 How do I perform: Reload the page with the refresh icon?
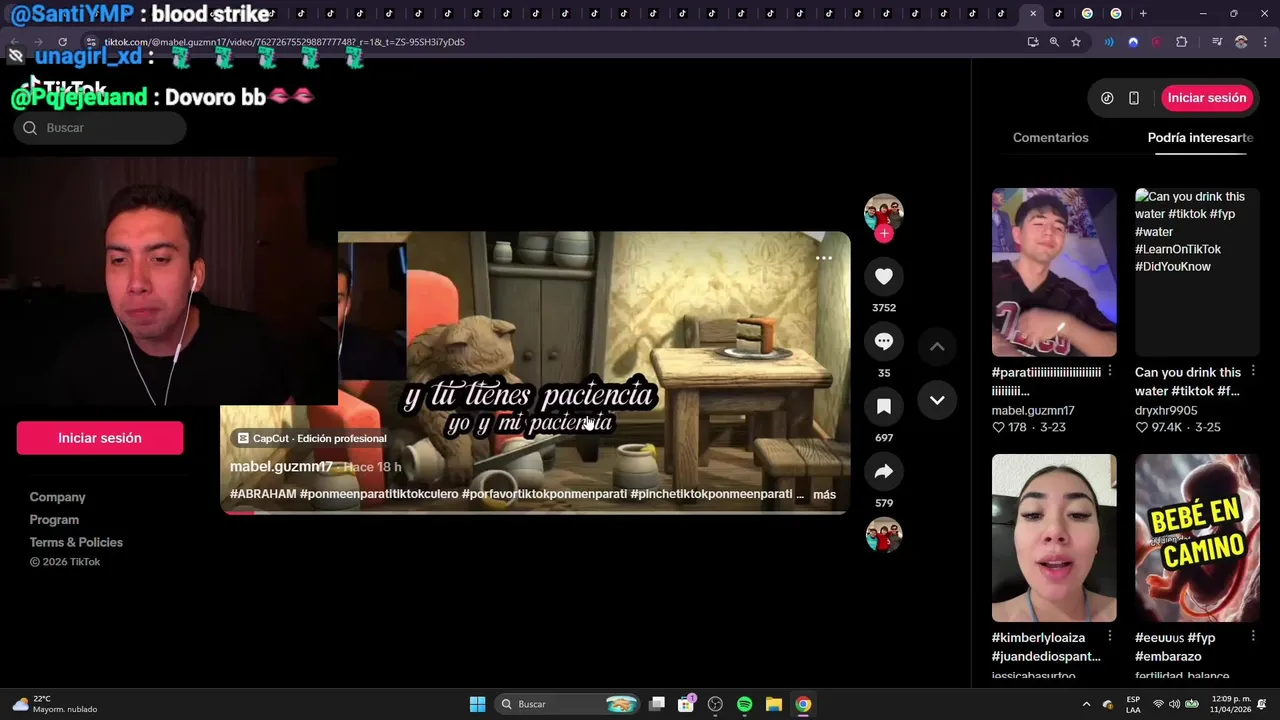(x=62, y=42)
